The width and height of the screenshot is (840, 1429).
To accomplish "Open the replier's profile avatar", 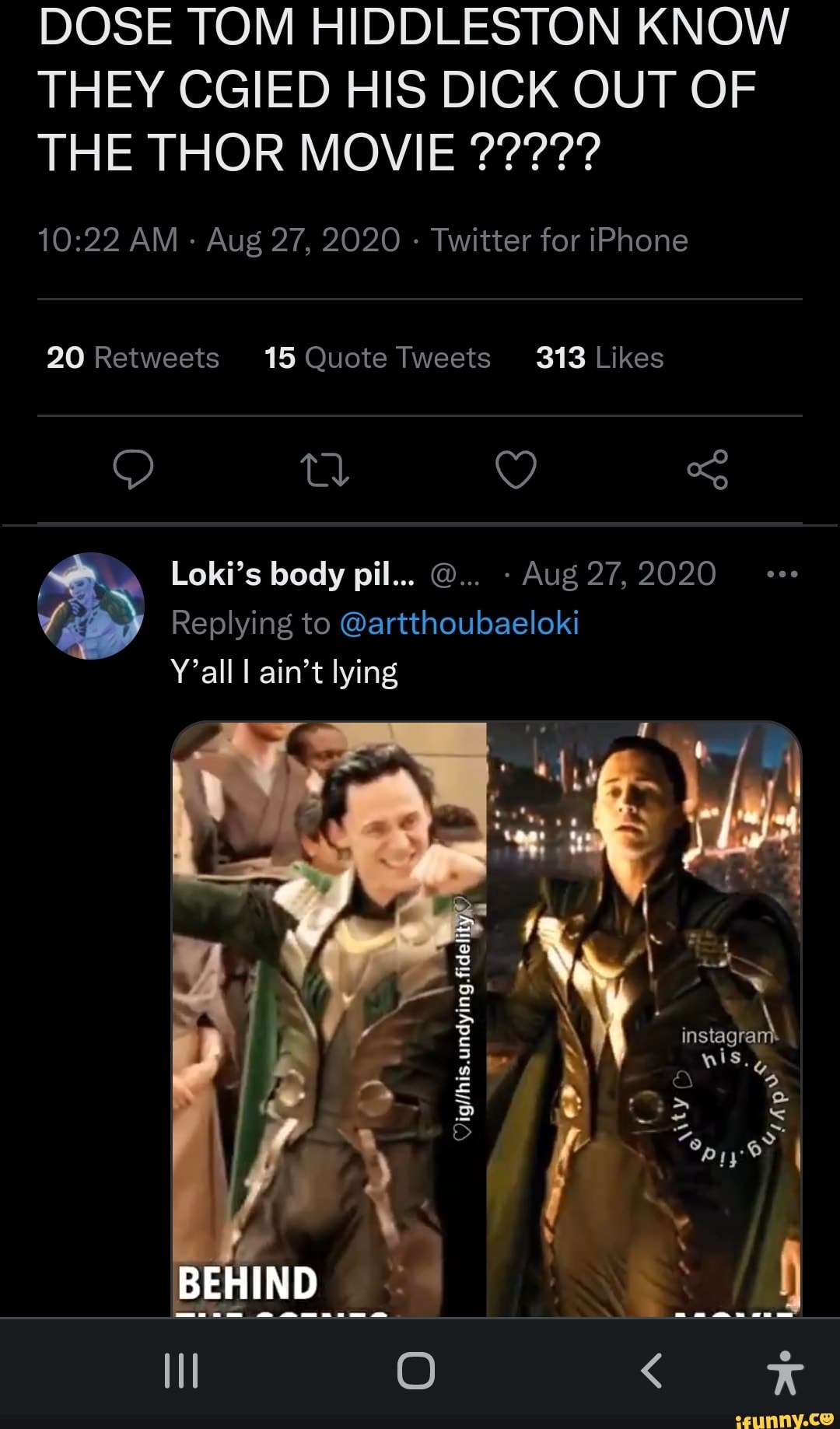I will [x=91, y=607].
